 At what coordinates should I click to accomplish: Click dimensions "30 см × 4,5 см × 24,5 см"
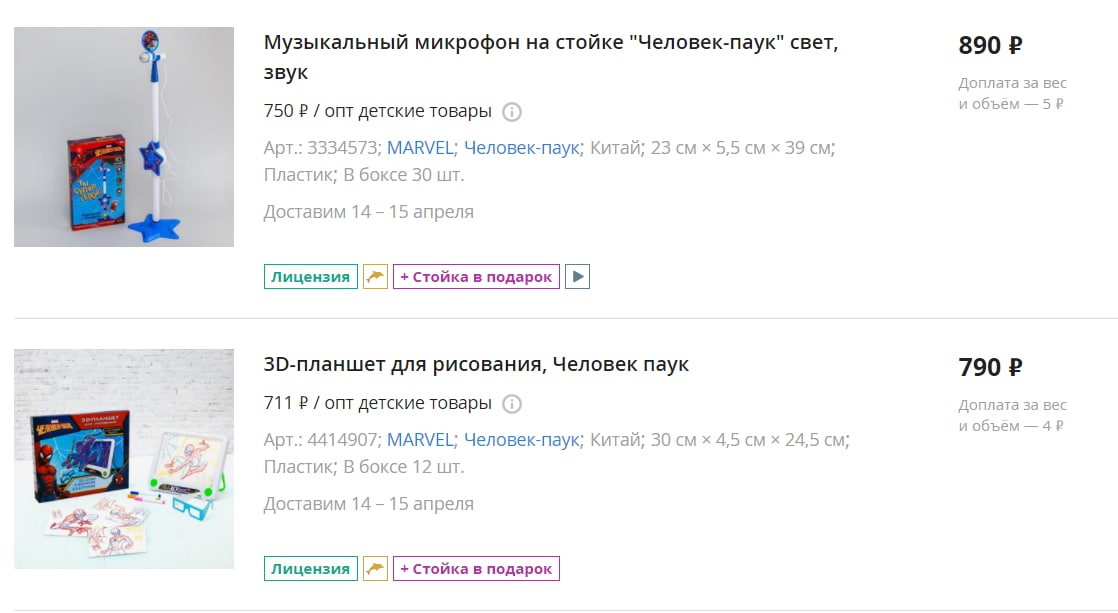pyautogui.click(x=748, y=440)
